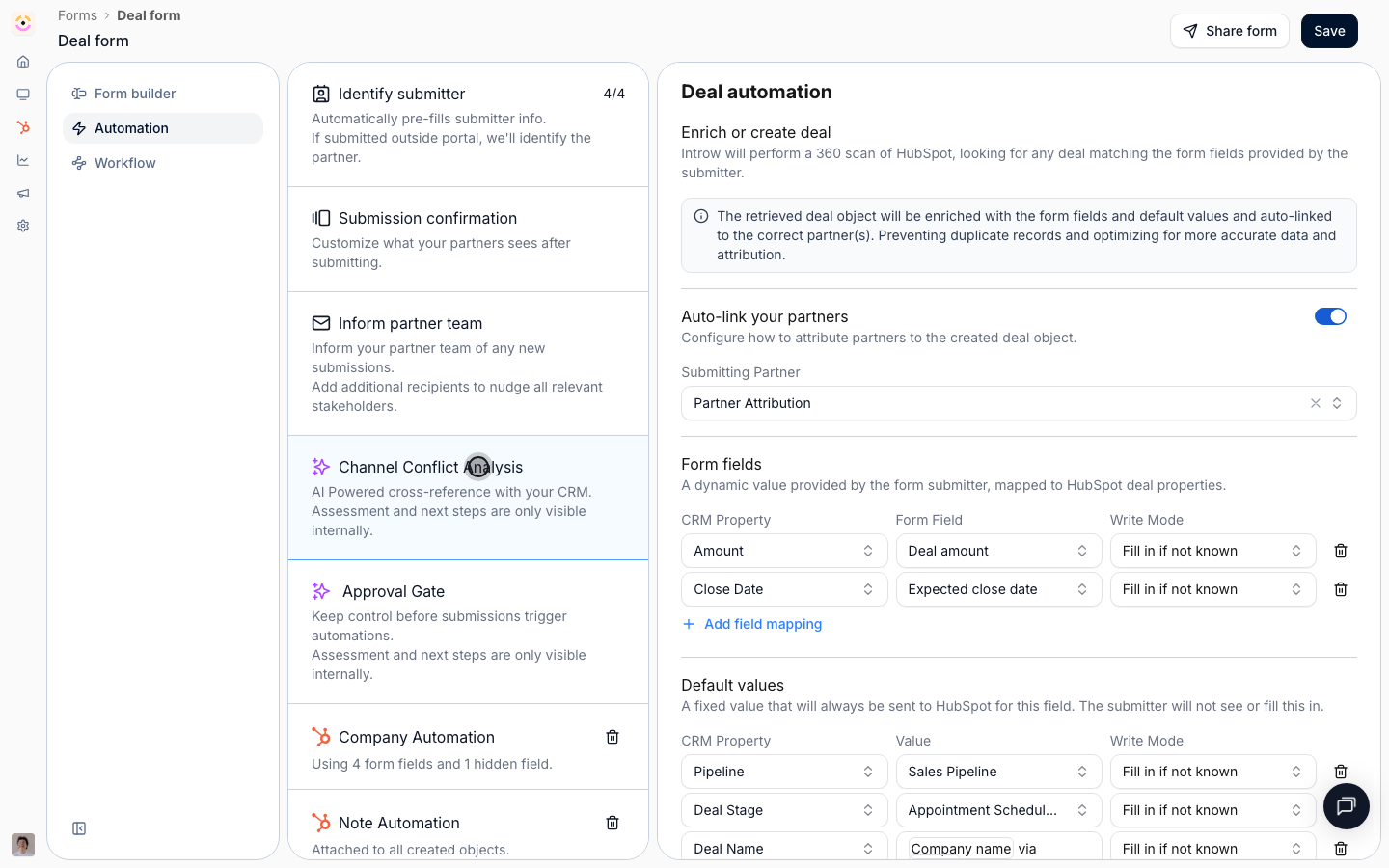
Task: Open the chat support bubble
Action: (x=1347, y=806)
